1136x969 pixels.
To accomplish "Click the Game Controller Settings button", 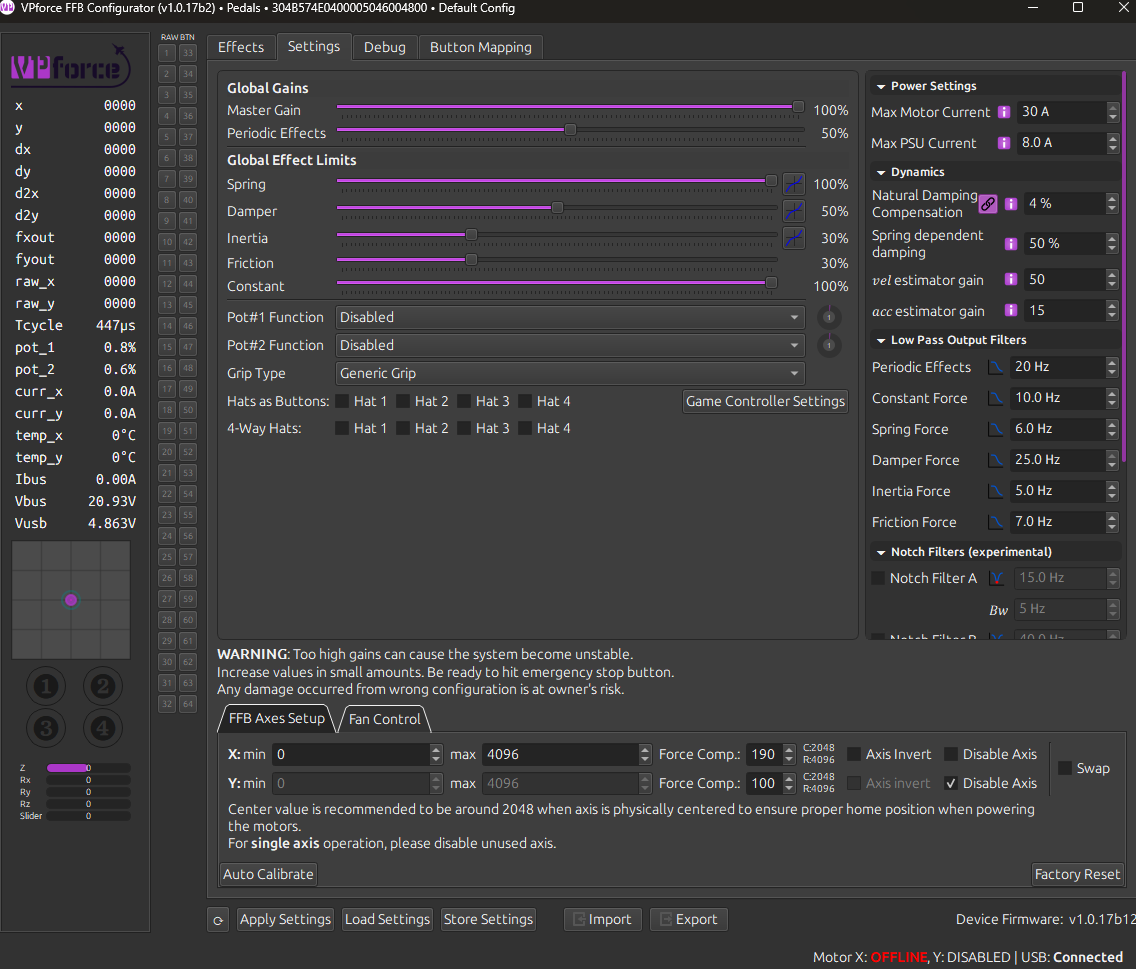I will click(765, 401).
